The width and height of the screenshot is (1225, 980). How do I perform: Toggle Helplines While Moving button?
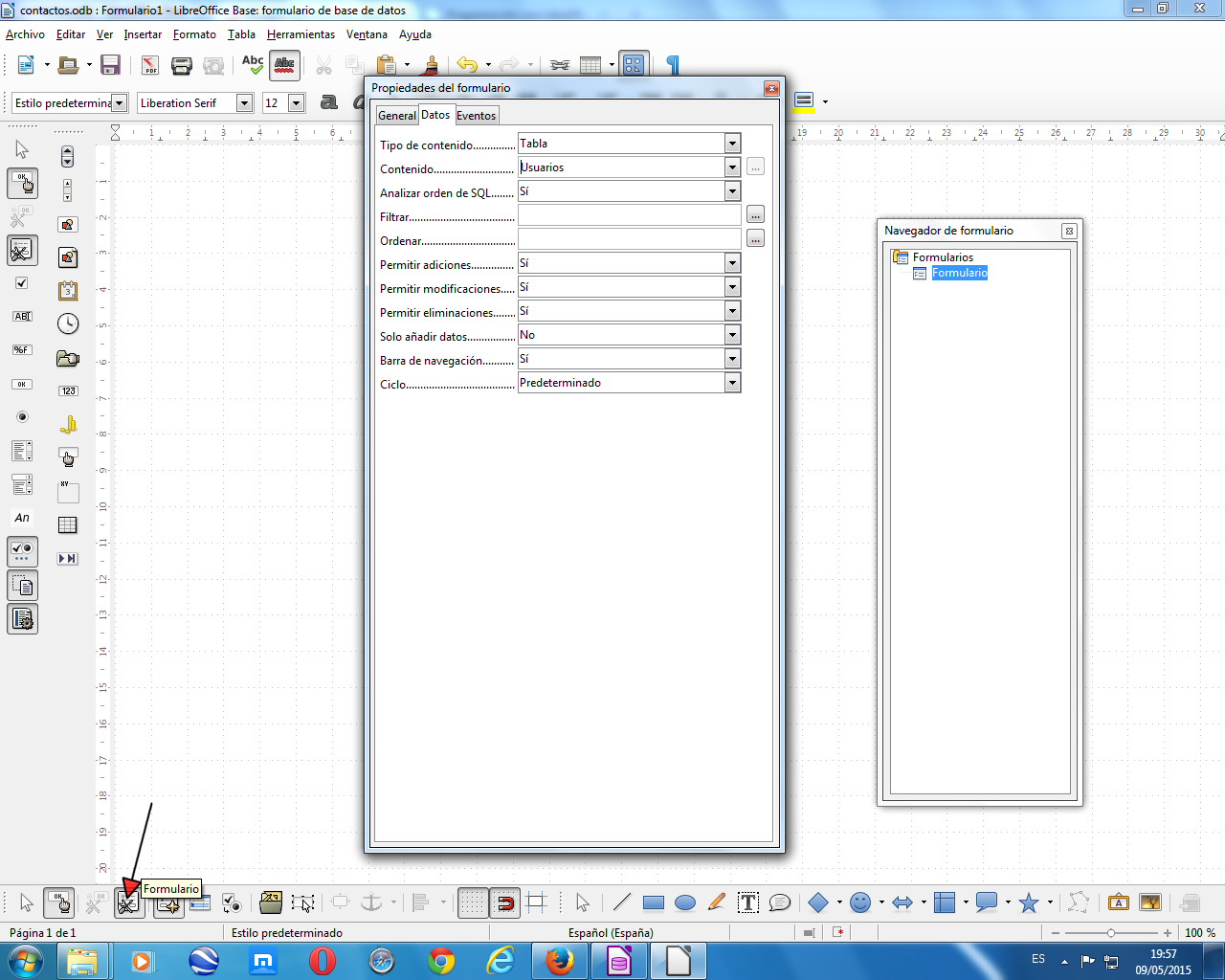coord(536,902)
